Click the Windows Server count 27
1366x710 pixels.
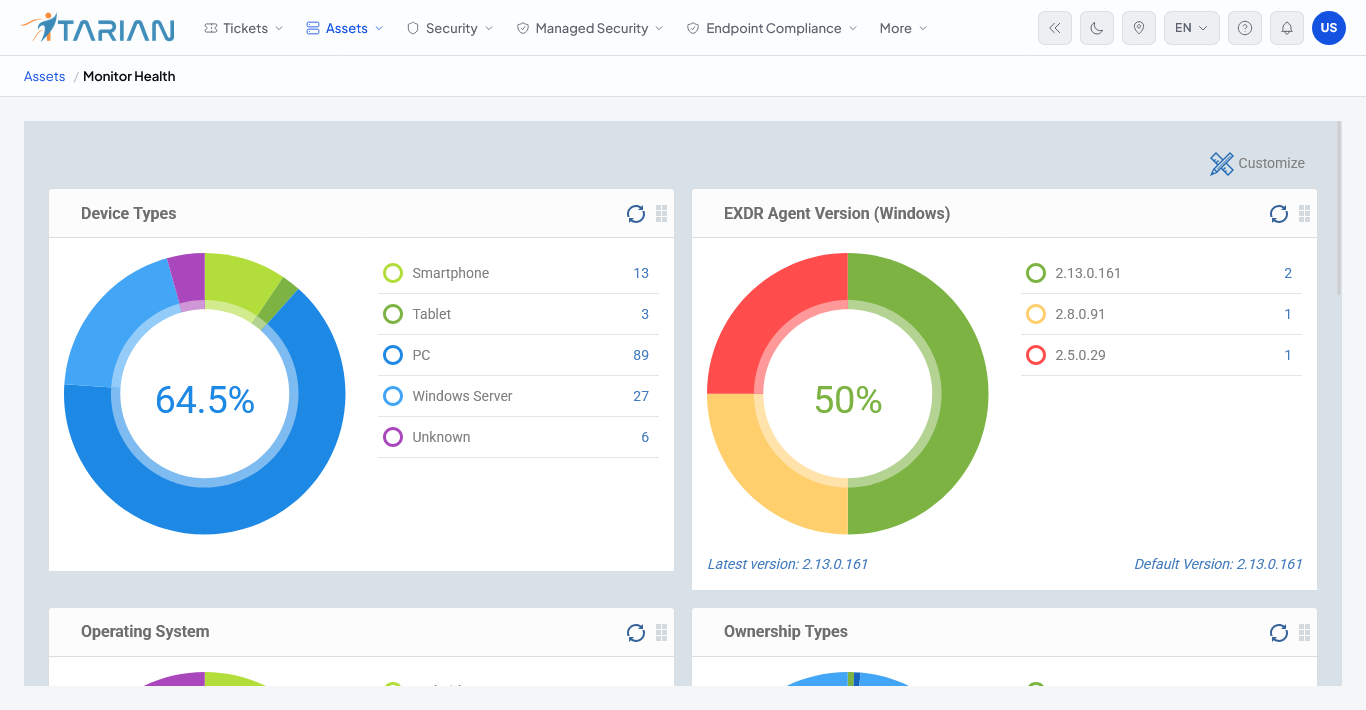[641, 396]
